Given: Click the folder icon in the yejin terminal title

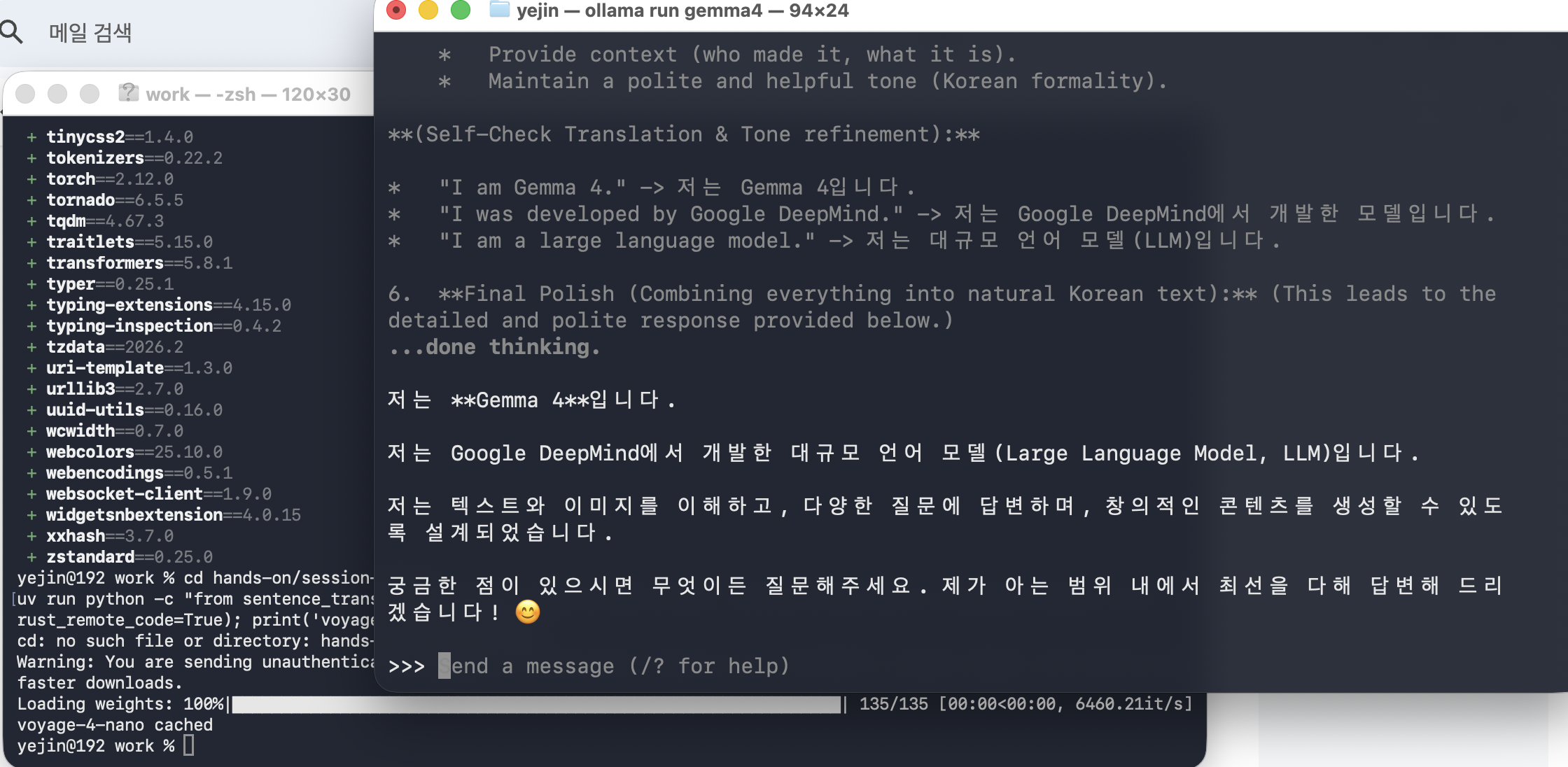Looking at the screenshot, I should pyautogui.click(x=499, y=10).
